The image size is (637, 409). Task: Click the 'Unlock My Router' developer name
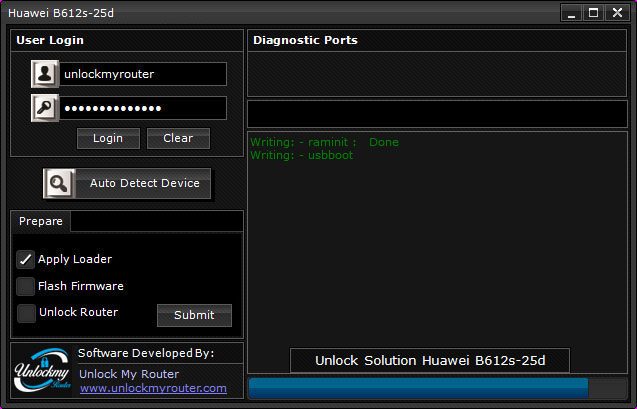[129, 374]
